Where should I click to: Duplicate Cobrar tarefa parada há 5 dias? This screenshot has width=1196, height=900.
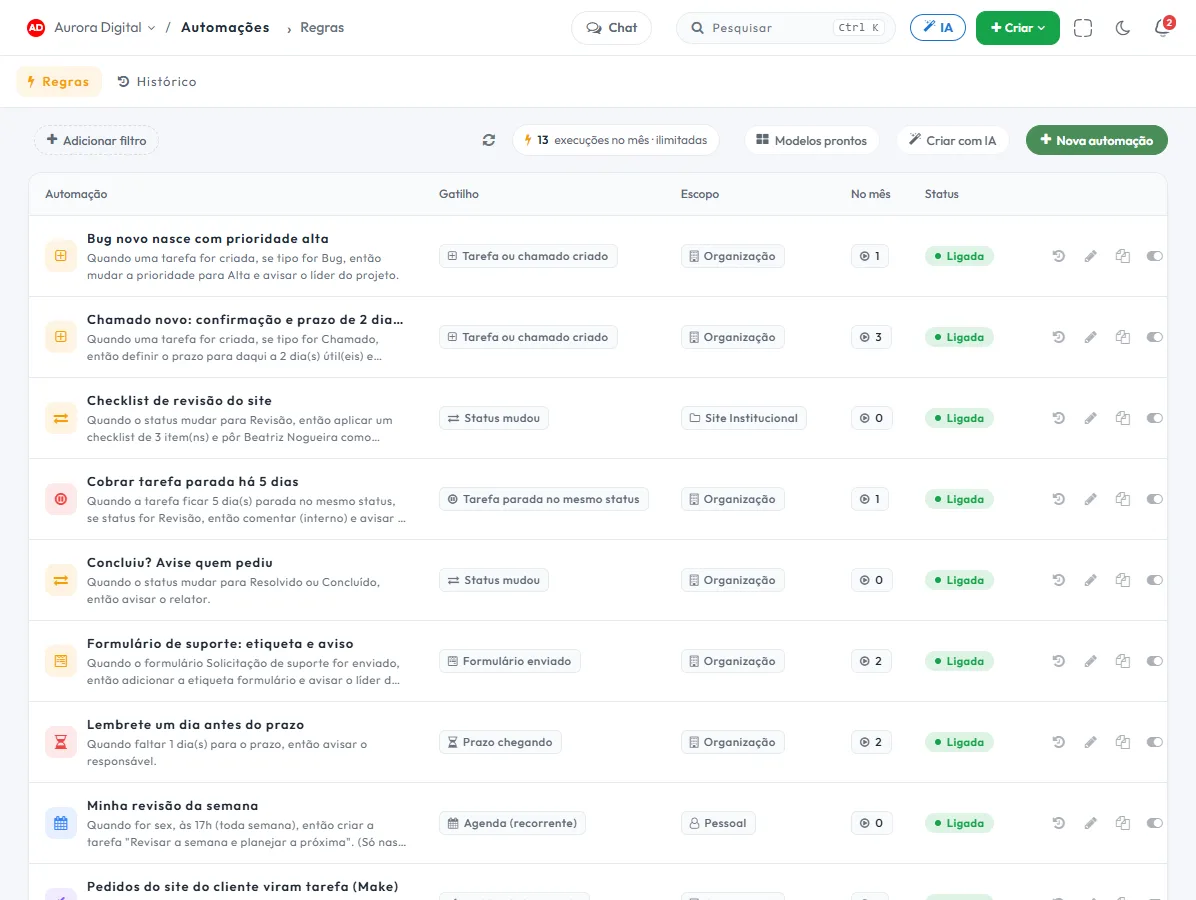[1123, 499]
